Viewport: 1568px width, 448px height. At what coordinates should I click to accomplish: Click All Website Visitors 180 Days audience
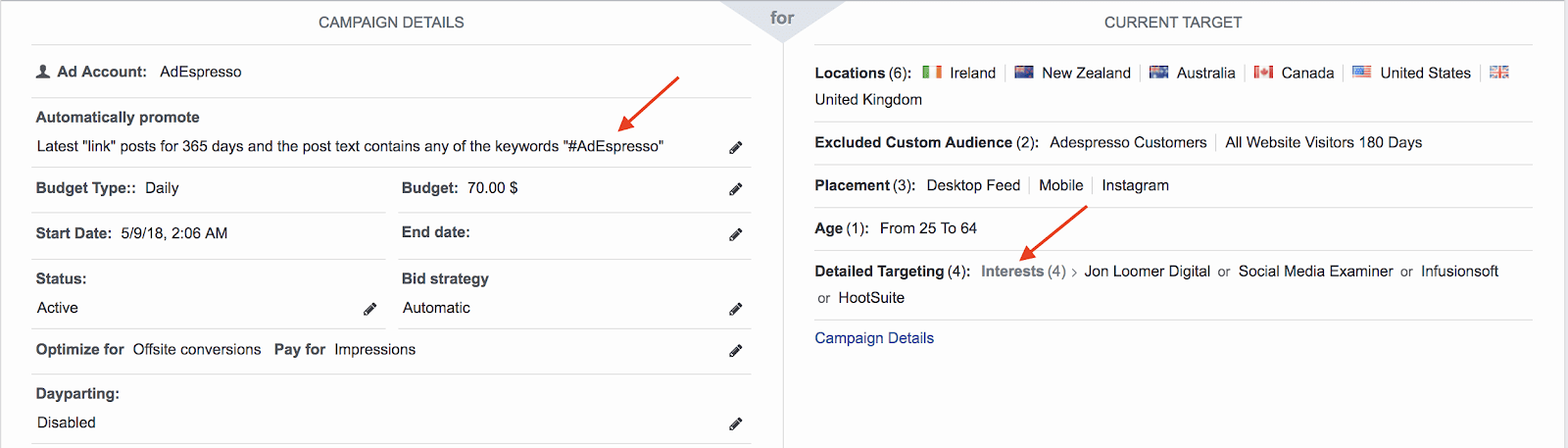point(1323,143)
